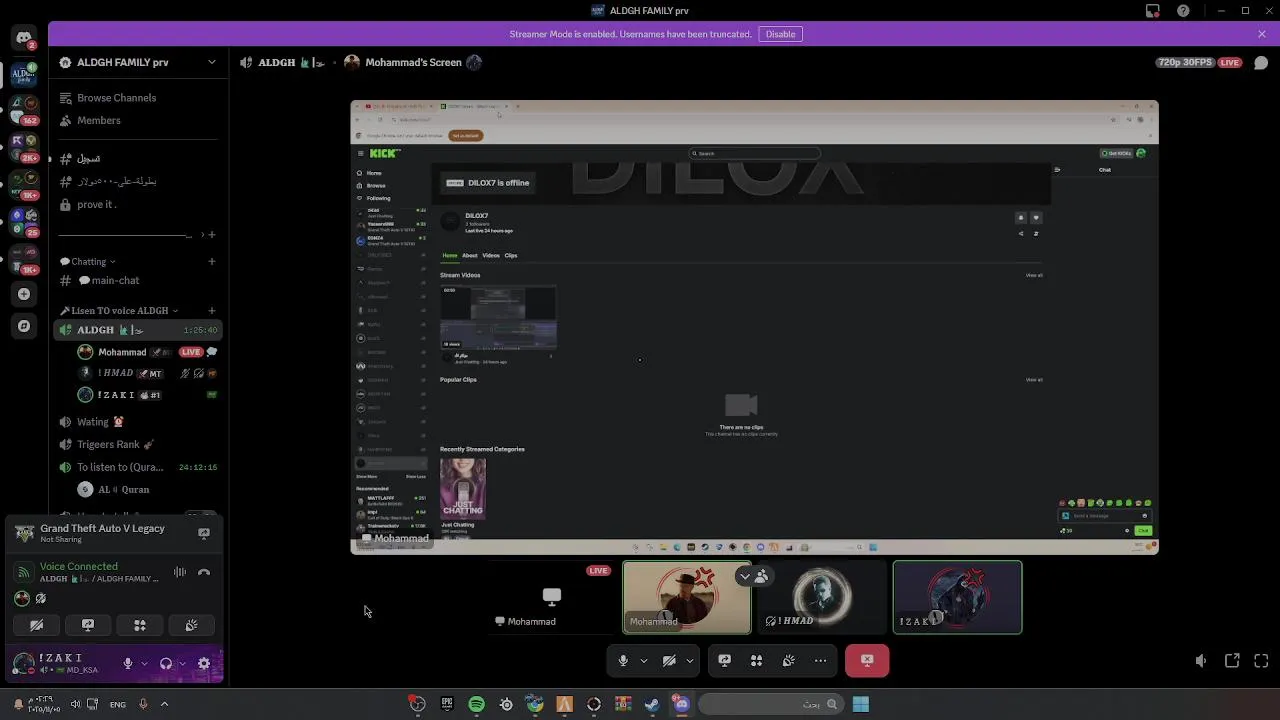The image size is (1280, 720).
Task: Stop watching with the red button
Action: 867,660
